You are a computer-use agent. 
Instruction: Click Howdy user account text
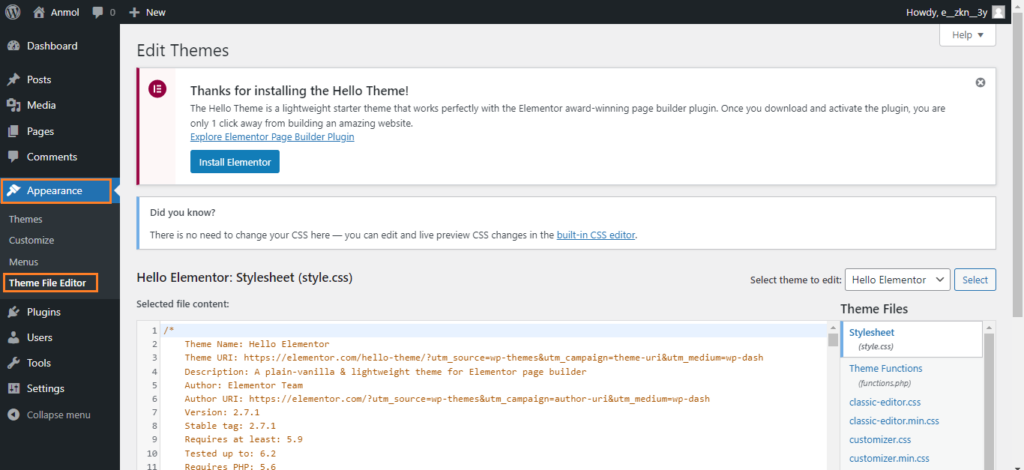946,12
